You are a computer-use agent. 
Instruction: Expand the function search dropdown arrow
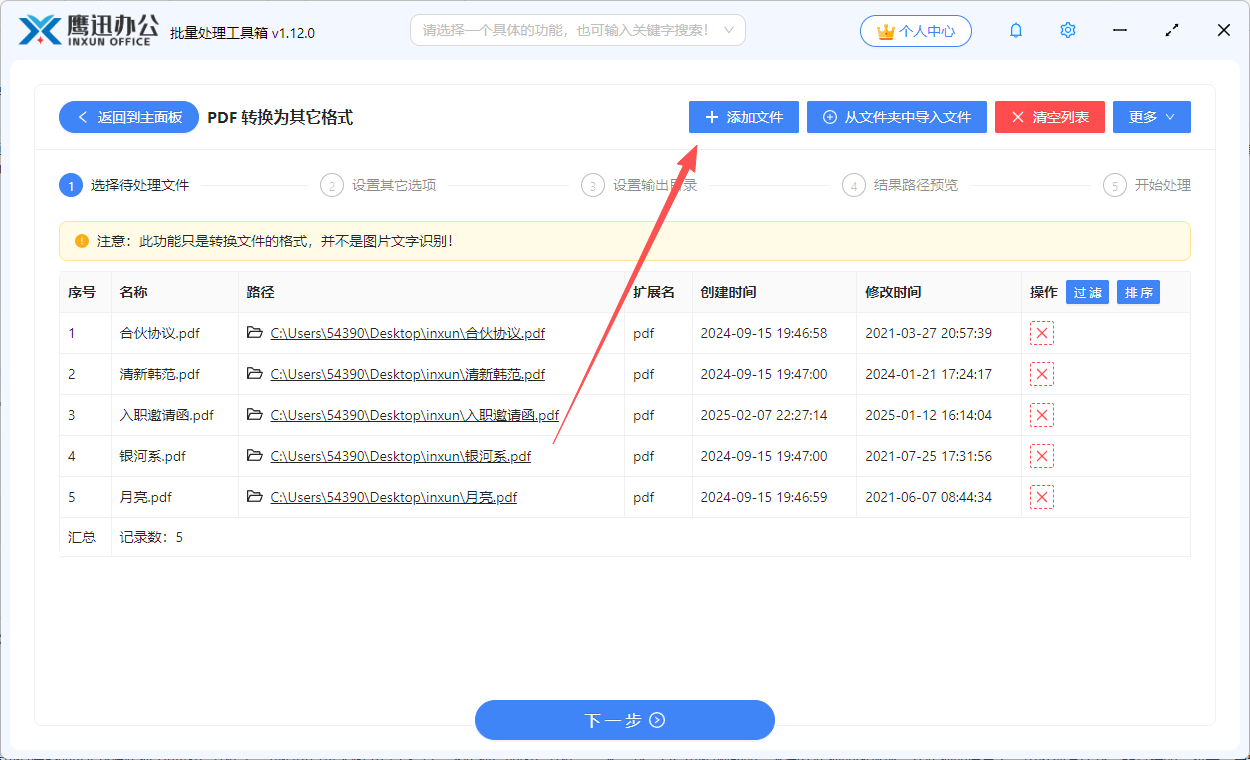pyautogui.click(x=728, y=31)
